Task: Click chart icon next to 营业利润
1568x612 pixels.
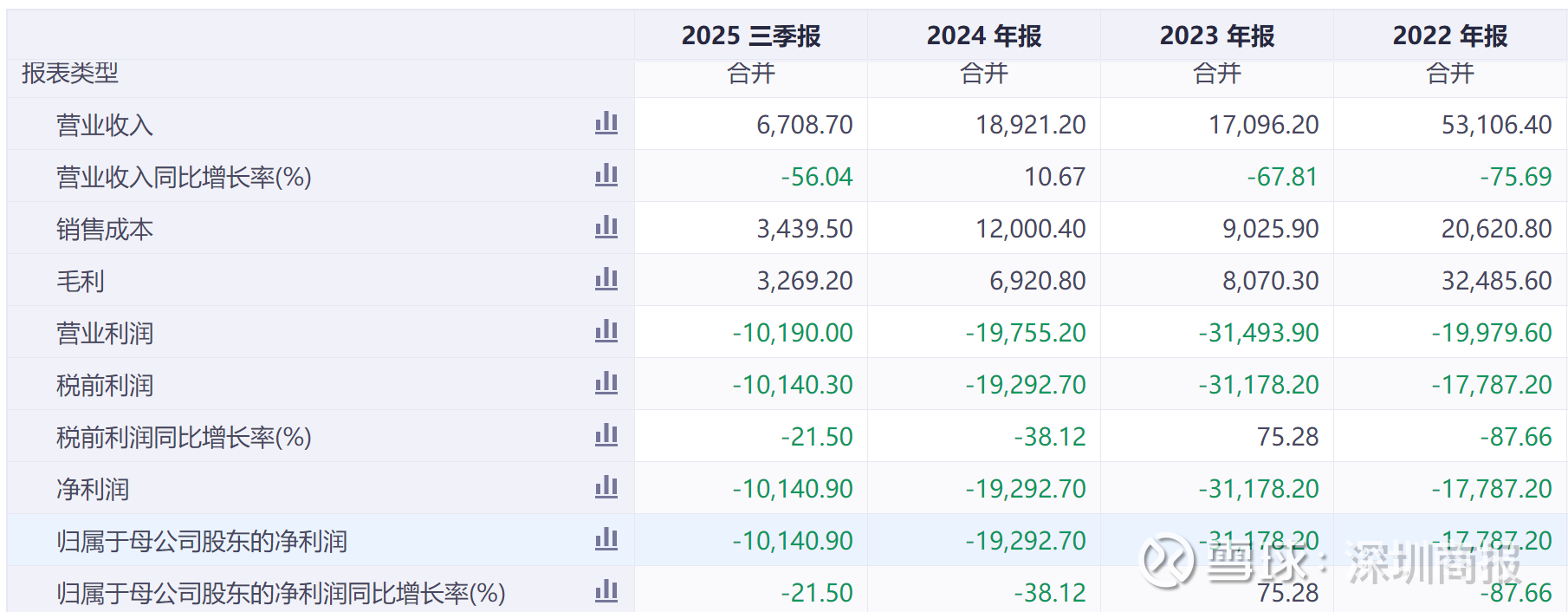Action: (606, 331)
